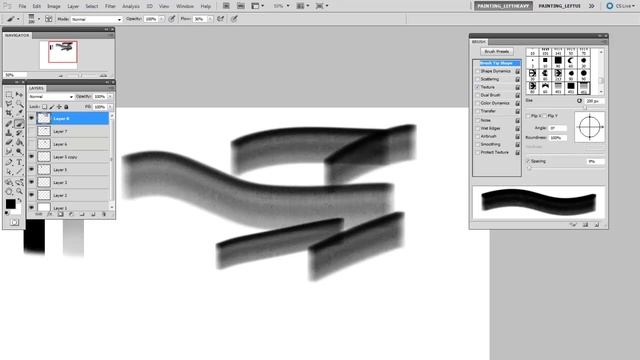Switch to the Navigator panel tab
This screenshot has width=640, height=360.
pos(17,36)
